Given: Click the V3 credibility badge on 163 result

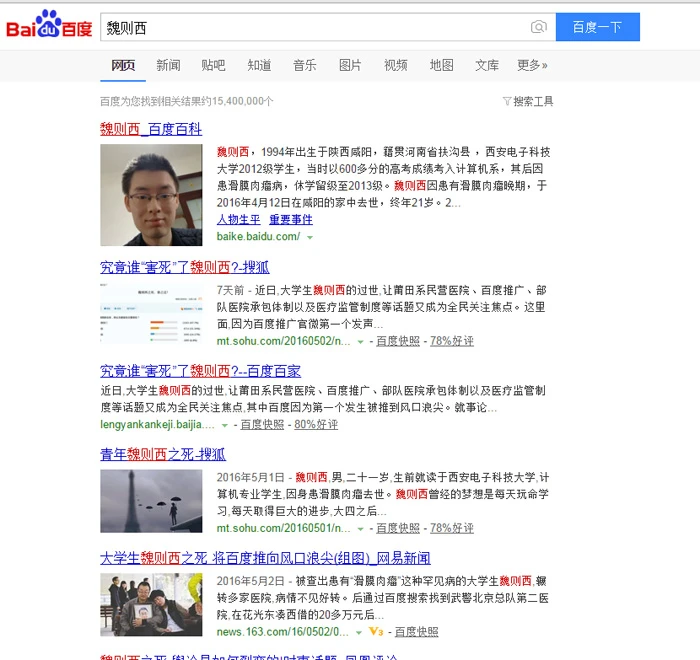Looking at the screenshot, I should (376, 632).
